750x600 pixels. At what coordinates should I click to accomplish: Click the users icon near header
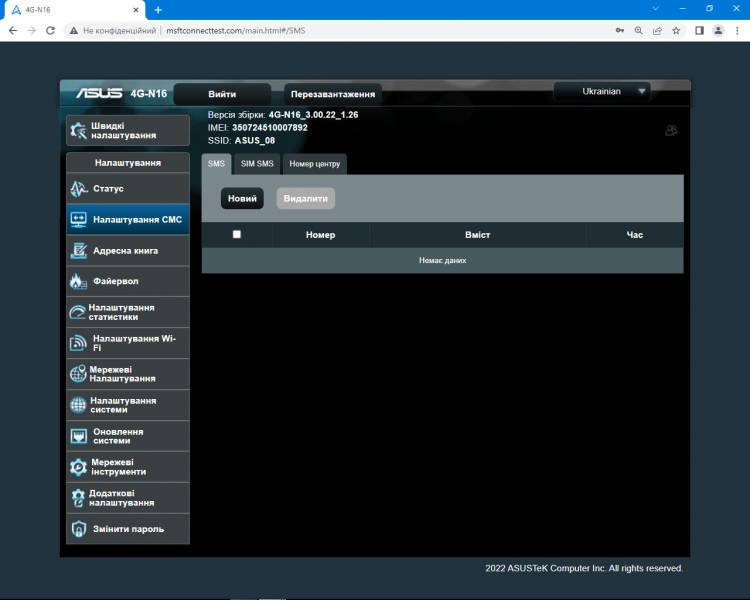(671, 130)
